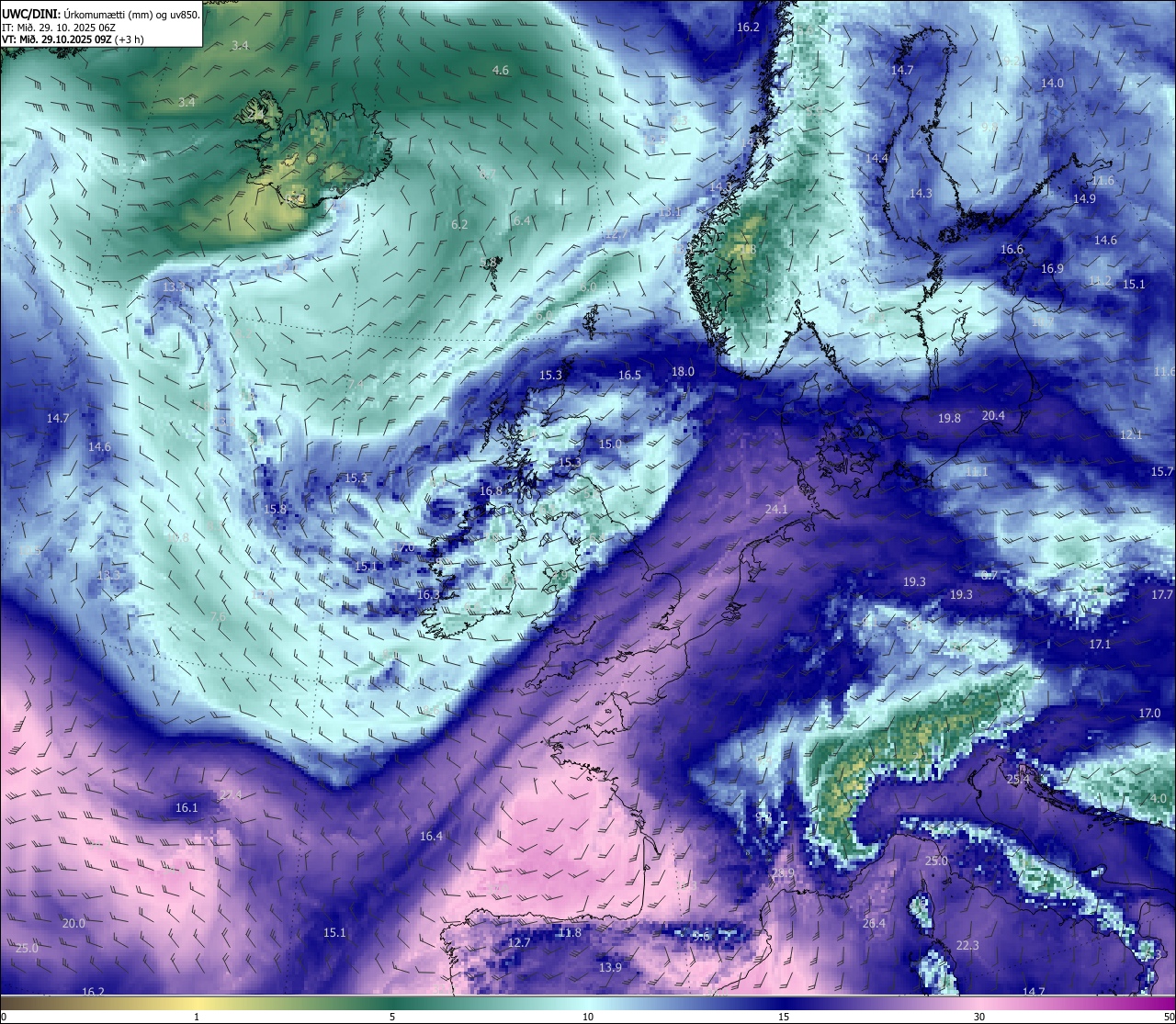
Task: Click the 12.1 value over the Baltic states
Action: coord(1131,434)
